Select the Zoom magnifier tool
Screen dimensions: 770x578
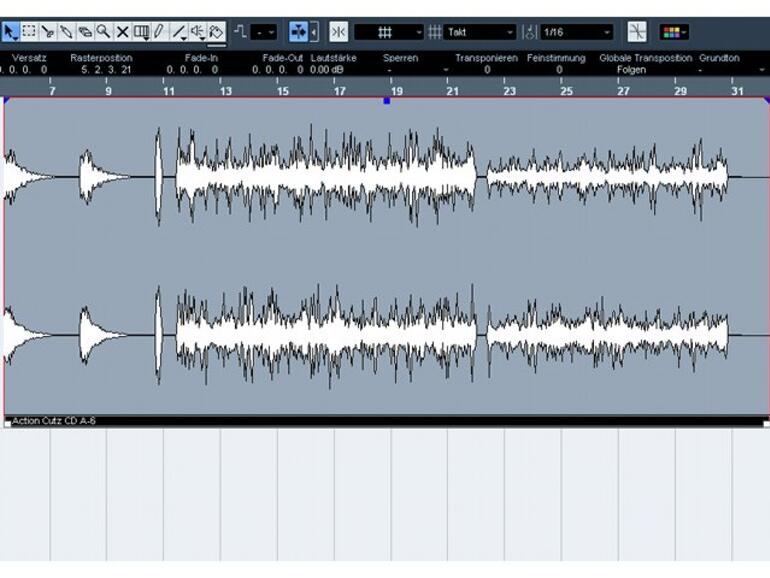click(x=104, y=32)
